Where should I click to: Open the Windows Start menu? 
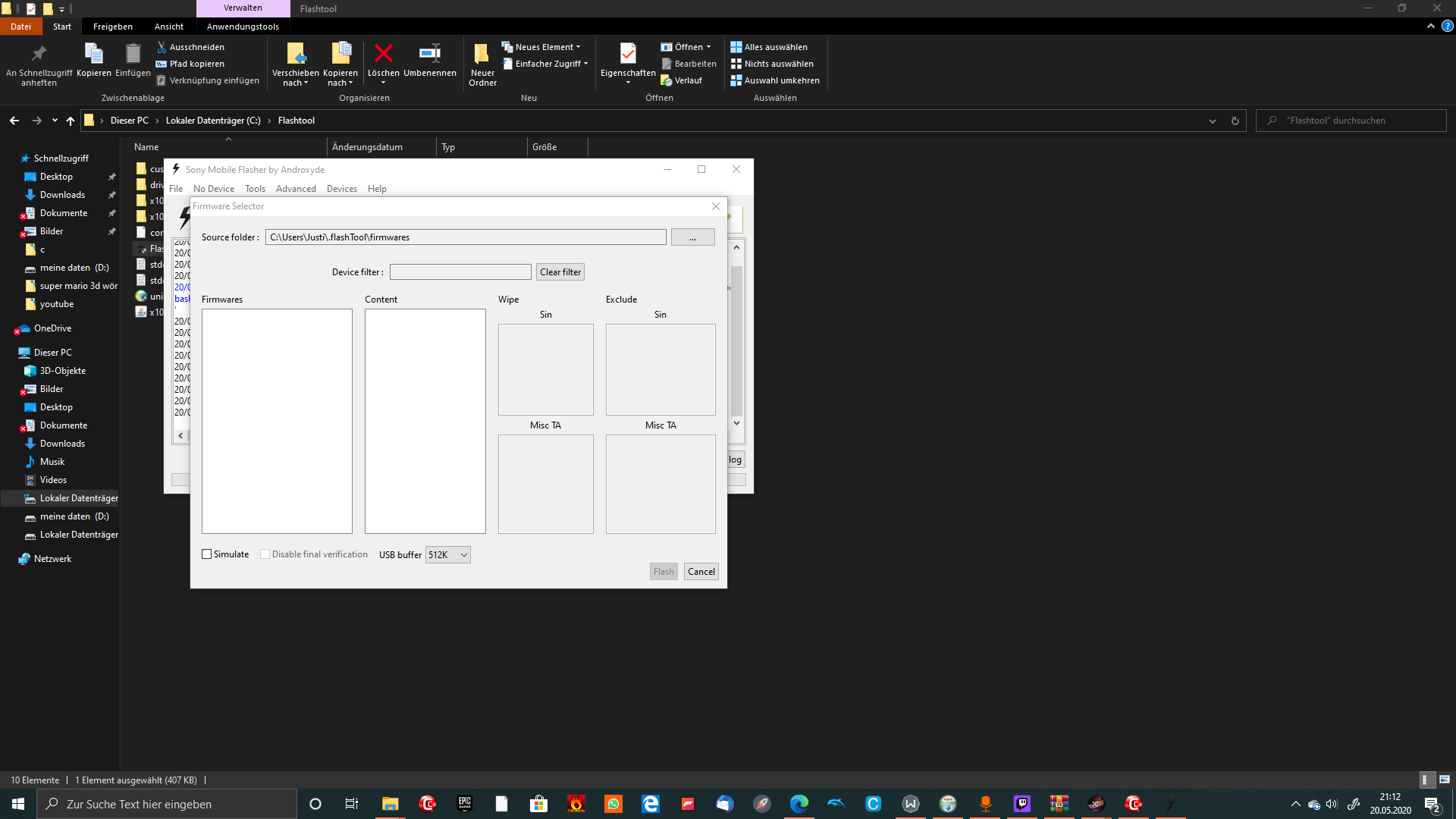pyautogui.click(x=18, y=804)
